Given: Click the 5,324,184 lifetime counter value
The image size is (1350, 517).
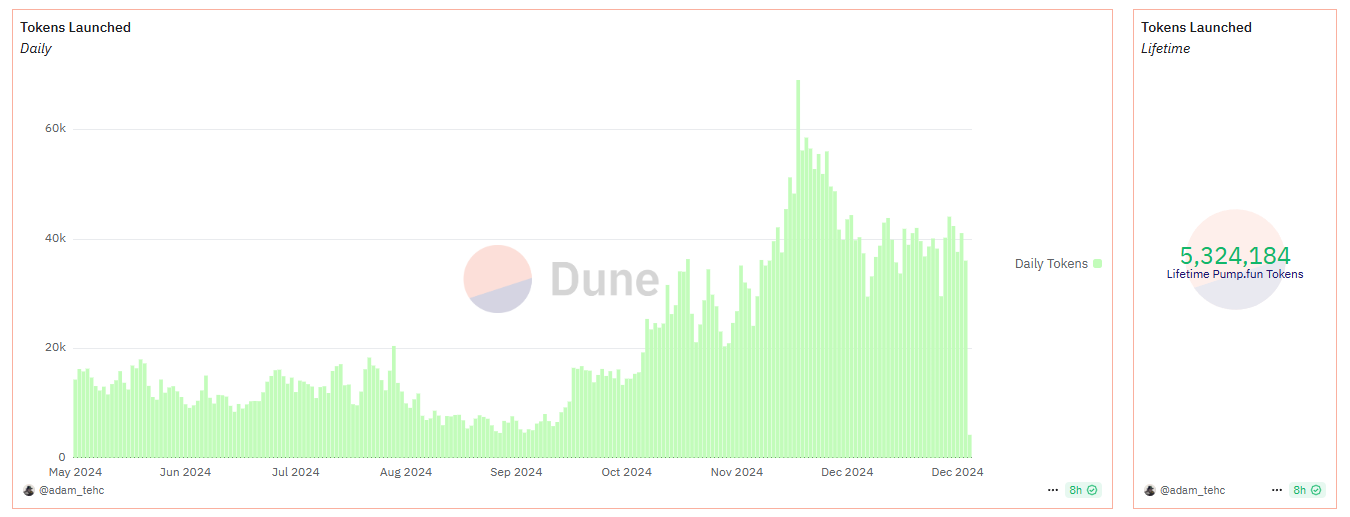Looking at the screenshot, I should (x=1235, y=255).
